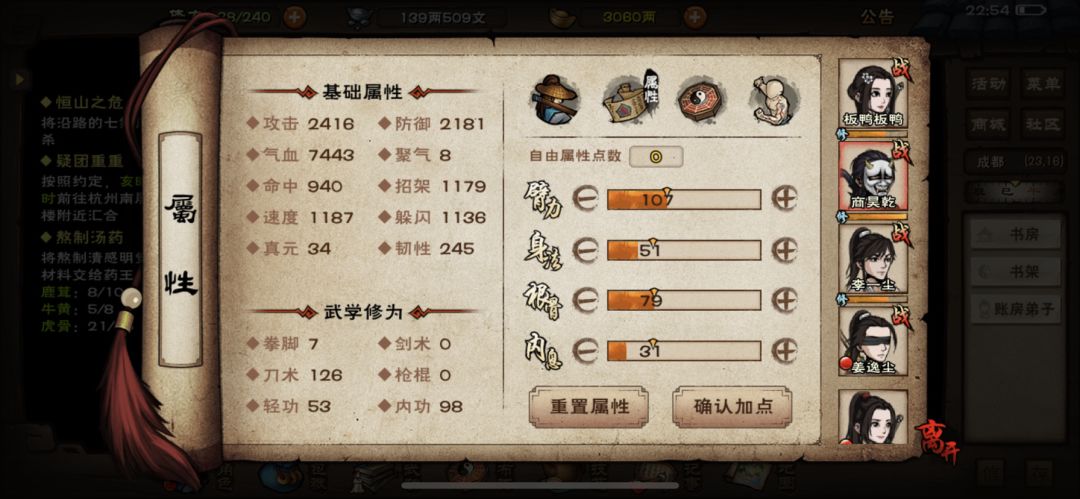Open the straw-hat character tab icon
1080x499 pixels.
555,99
